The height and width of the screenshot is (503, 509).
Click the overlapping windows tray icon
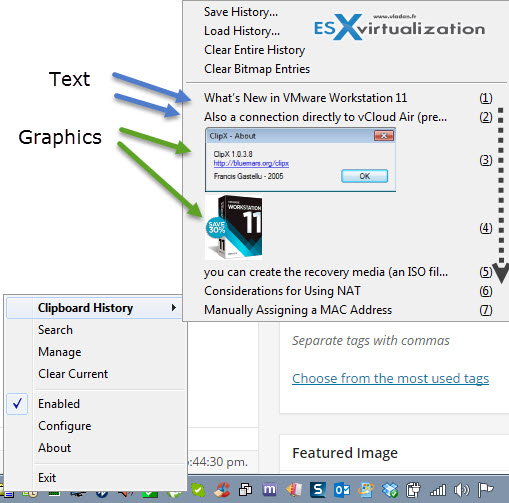[x=245, y=490]
